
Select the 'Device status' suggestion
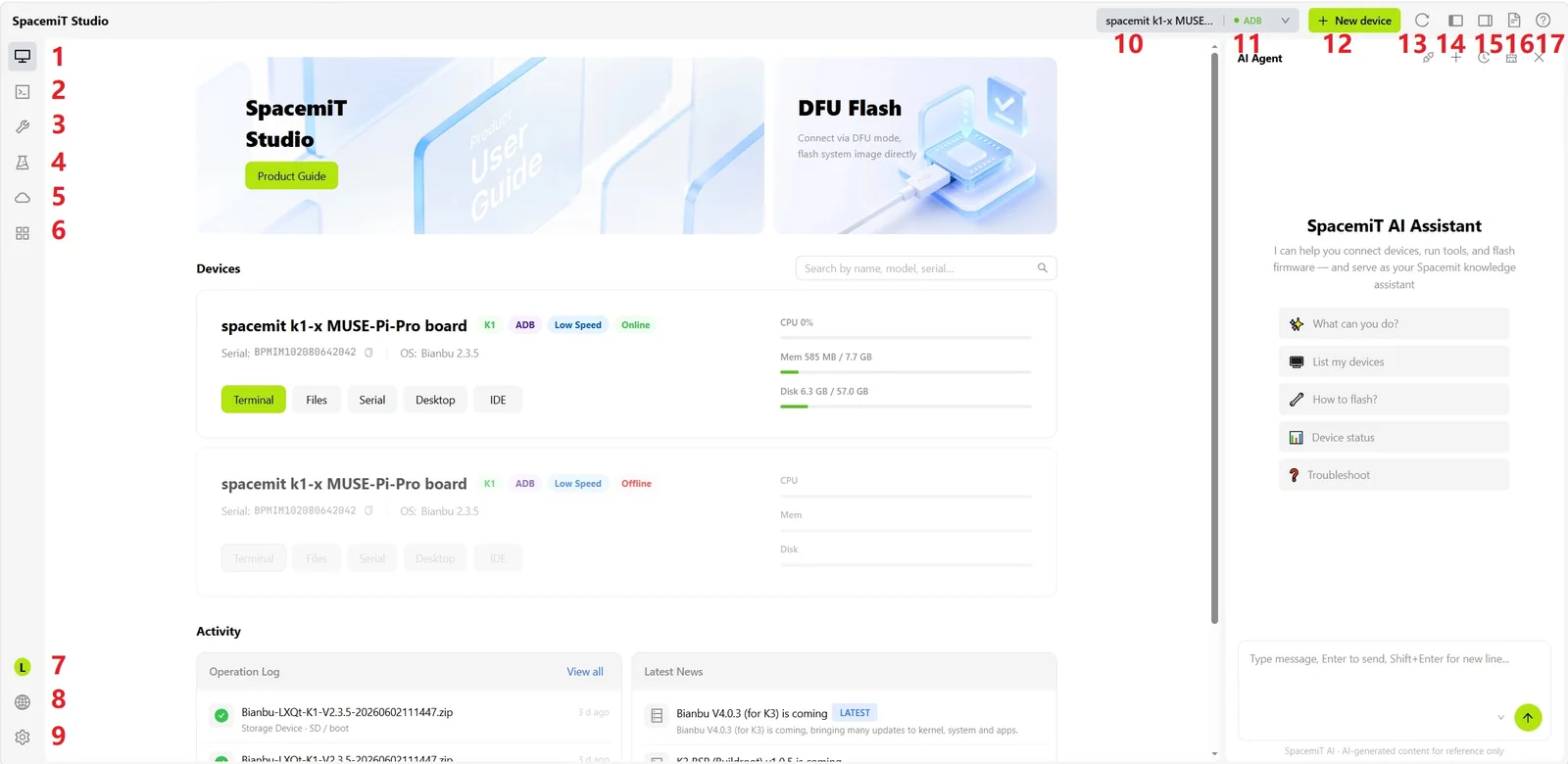[x=1394, y=438]
